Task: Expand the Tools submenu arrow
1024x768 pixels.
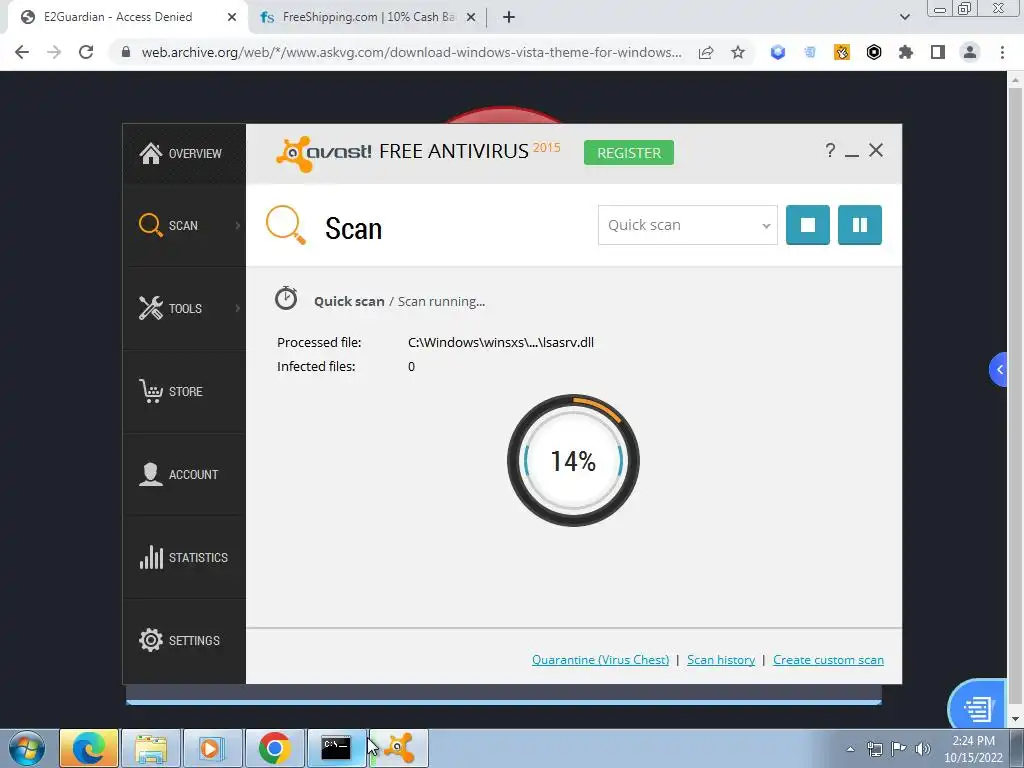Action: coord(238,308)
